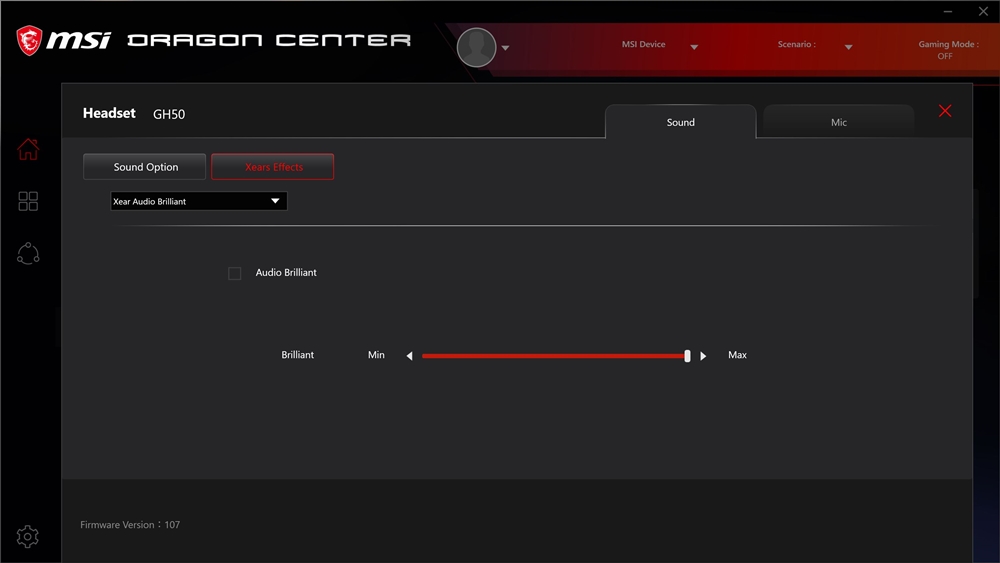Enable the Audio Brilliant checkbox
Screen dimensions: 1000x563
pyautogui.click(x=235, y=273)
